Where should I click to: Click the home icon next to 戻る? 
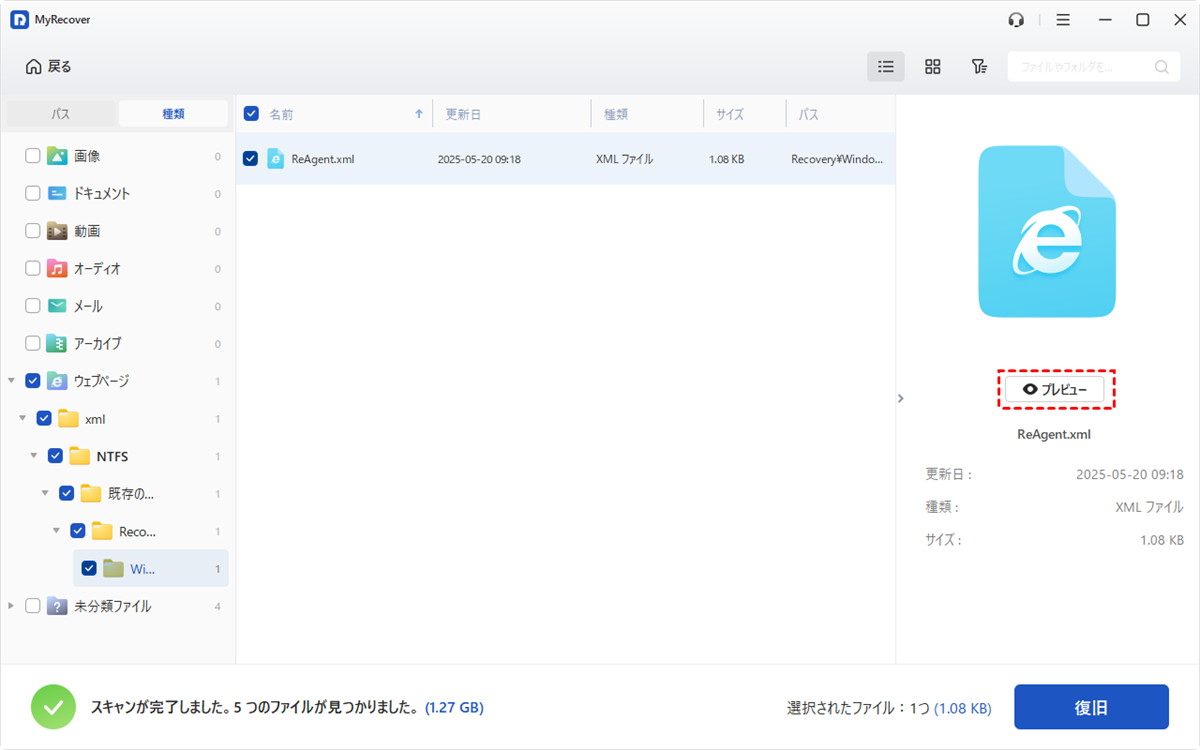[34, 67]
